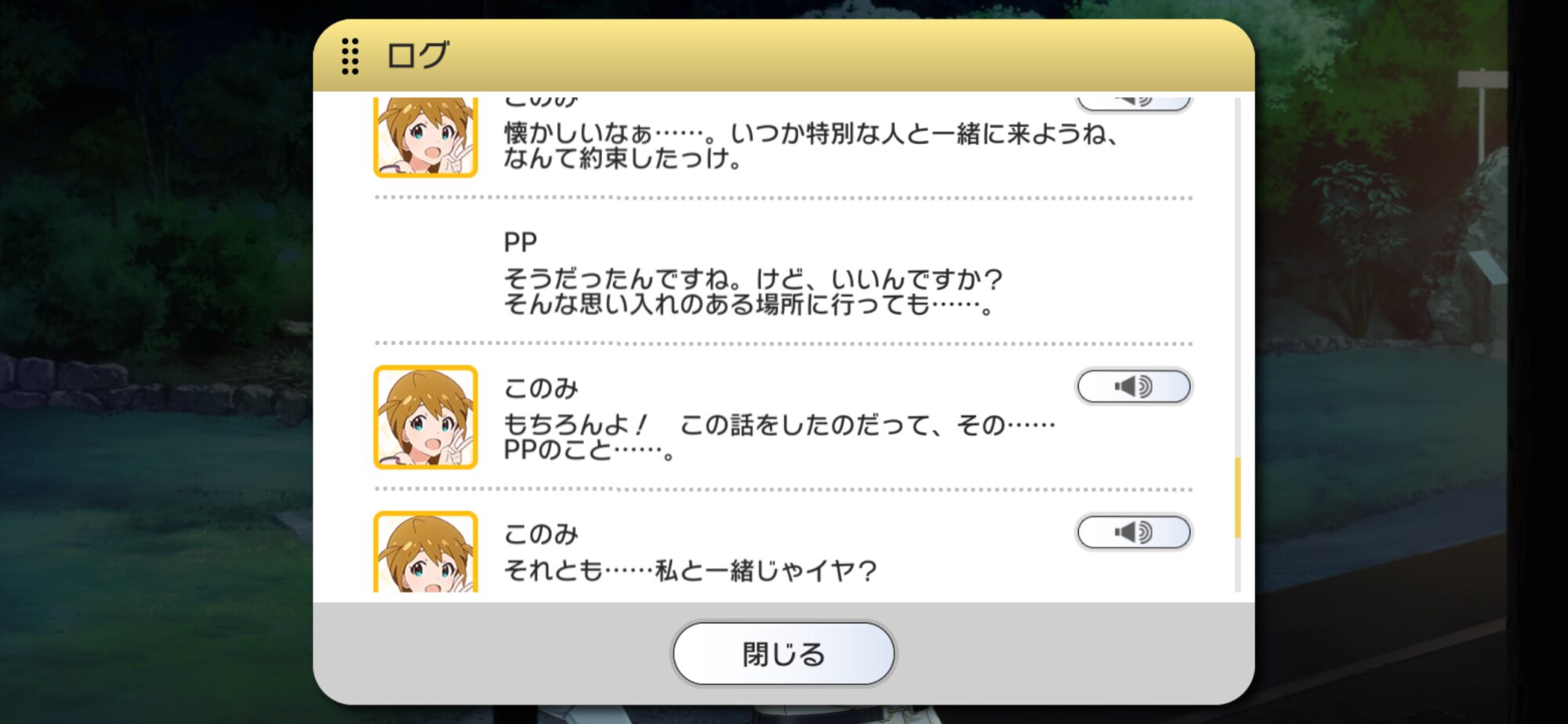Click the dotted grid icon beside ログ
Screen dimensions: 1568x724
[350, 56]
